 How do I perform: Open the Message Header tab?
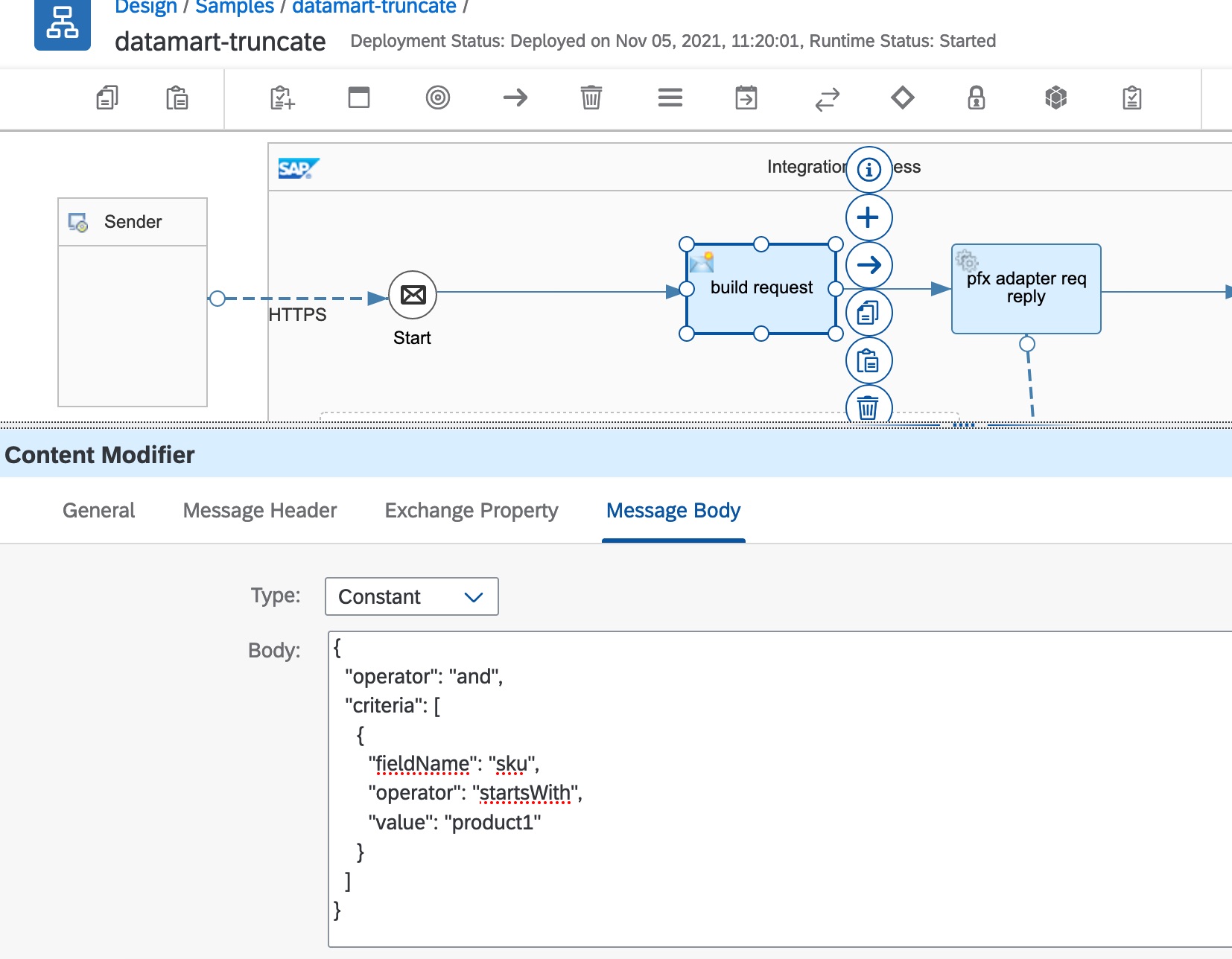coord(259,510)
